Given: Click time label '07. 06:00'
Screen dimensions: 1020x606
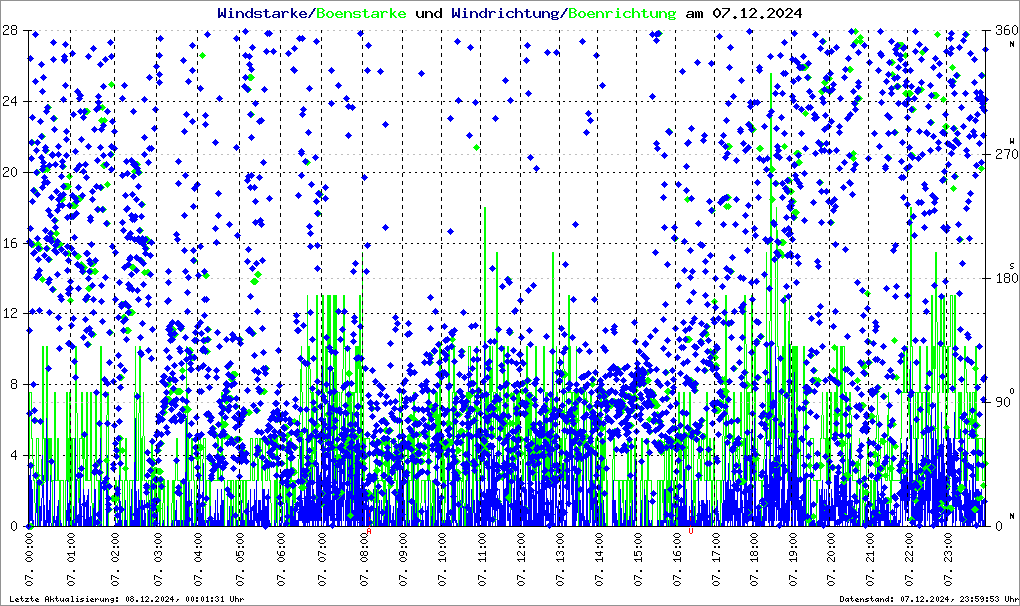Looking at the screenshot, I should [x=280, y=559].
